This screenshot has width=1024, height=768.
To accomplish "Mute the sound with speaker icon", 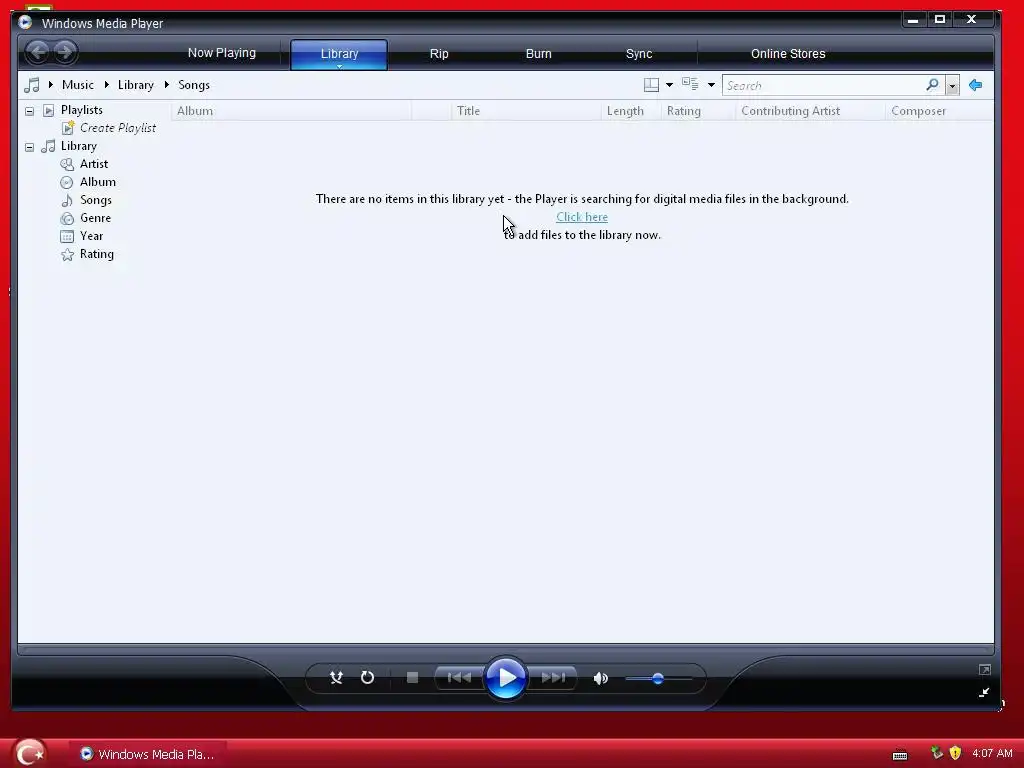I will click(601, 679).
